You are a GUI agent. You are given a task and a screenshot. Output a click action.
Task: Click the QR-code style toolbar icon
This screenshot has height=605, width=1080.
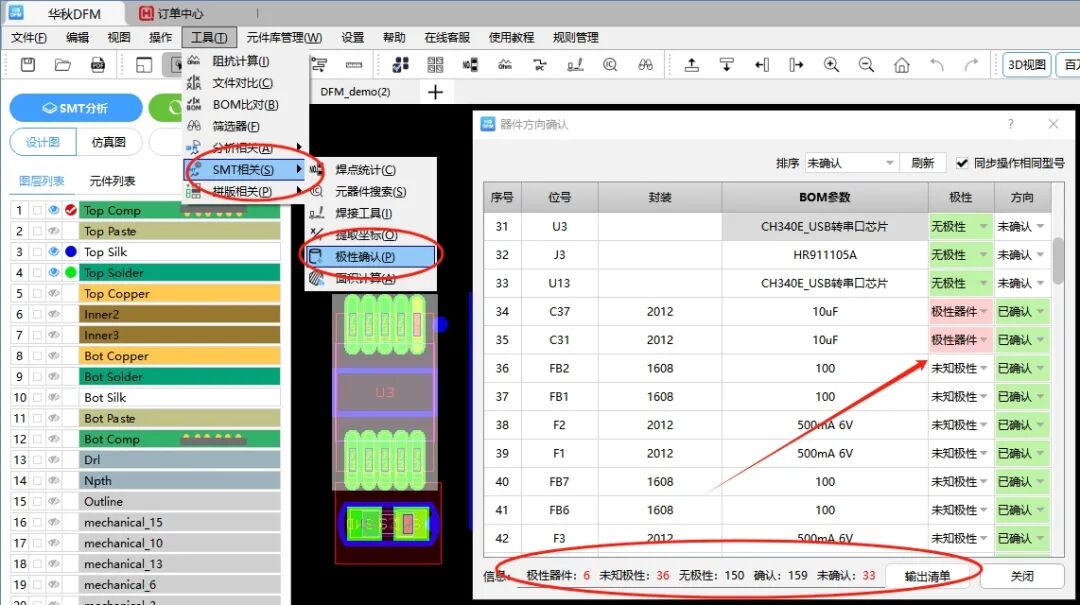[x=435, y=65]
